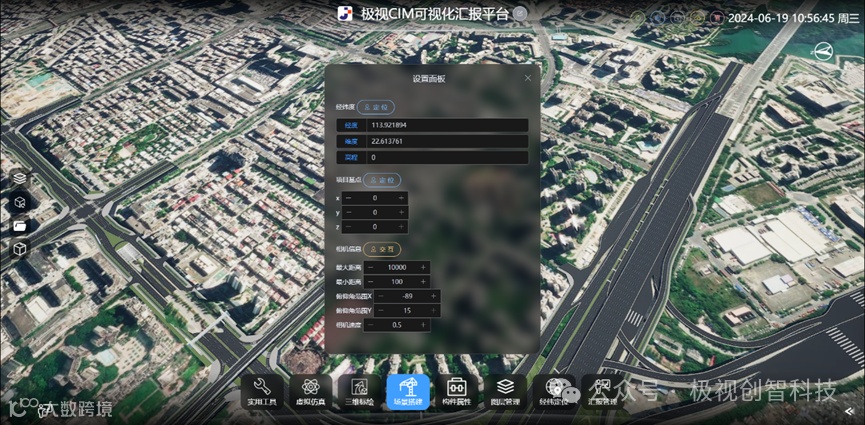This screenshot has width=865, height=425.
Task: Click 定位 button next to 经纬度
Action: point(376,107)
